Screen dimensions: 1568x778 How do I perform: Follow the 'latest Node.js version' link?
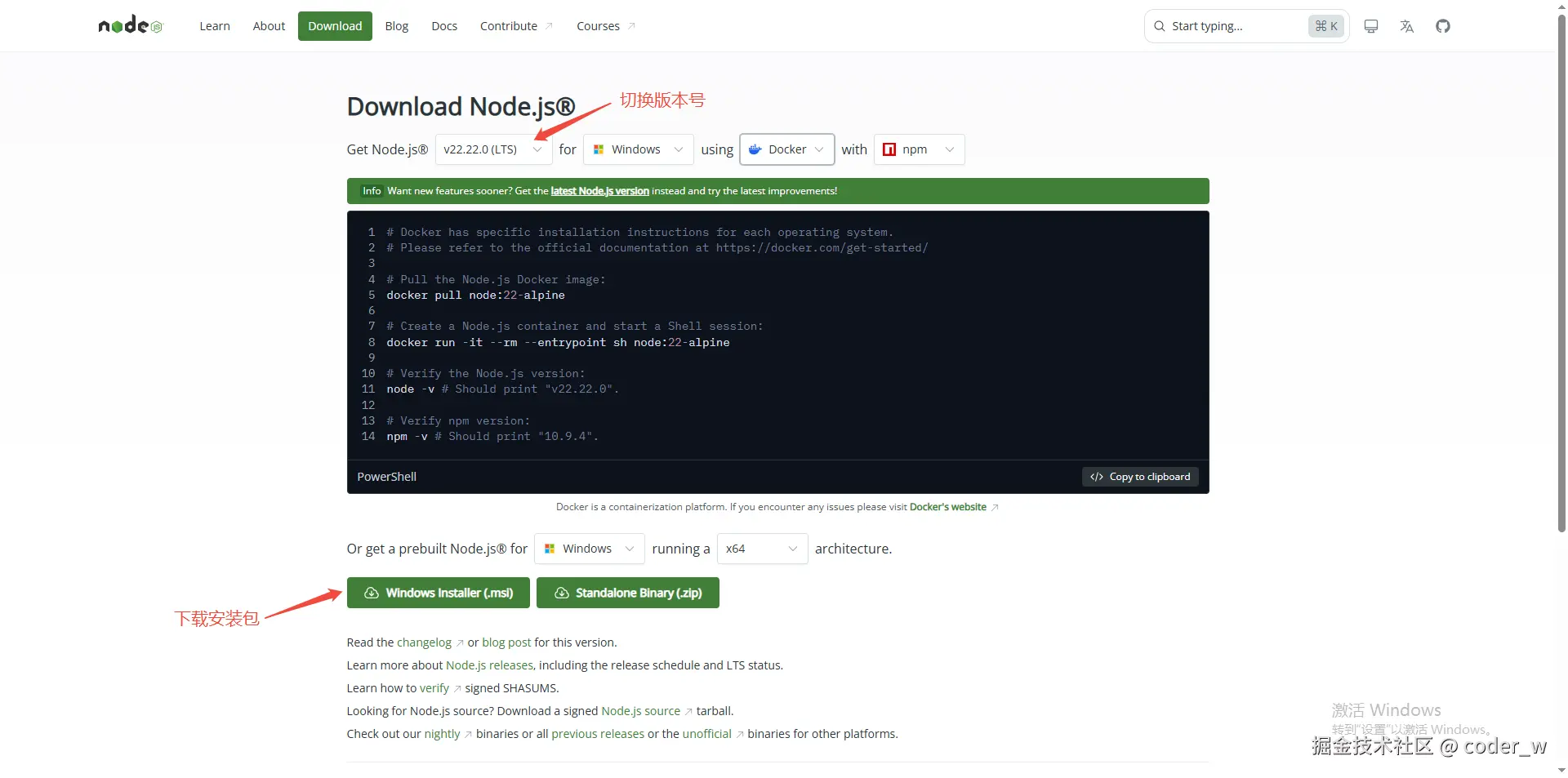click(600, 191)
